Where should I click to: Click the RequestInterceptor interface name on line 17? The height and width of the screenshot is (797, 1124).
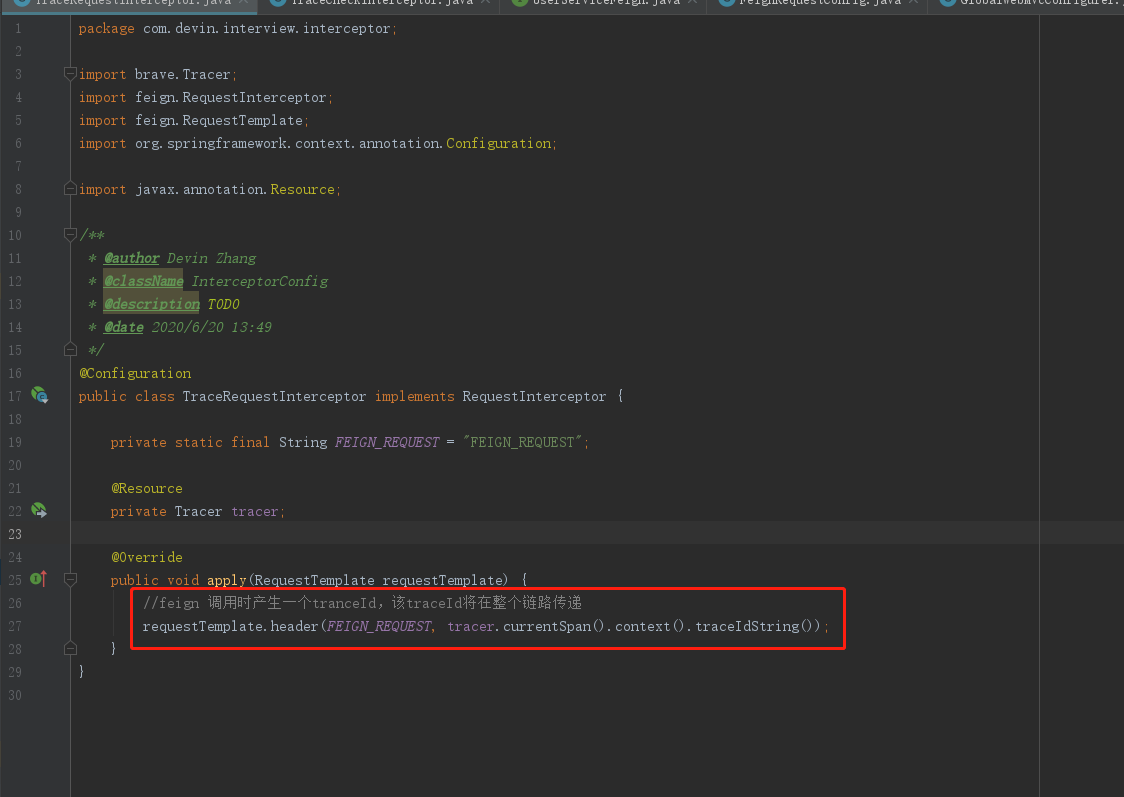click(x=534, y=396)
